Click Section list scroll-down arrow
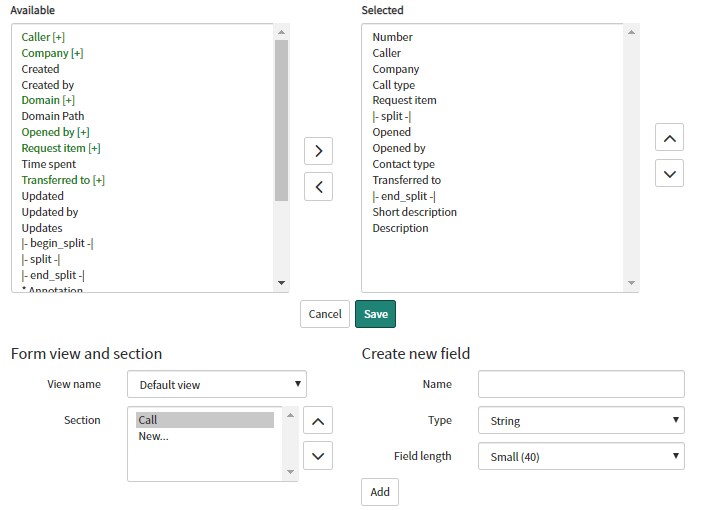Image resolution: width=712 pixels, height=510 pixels. click(x=291, y=472)
